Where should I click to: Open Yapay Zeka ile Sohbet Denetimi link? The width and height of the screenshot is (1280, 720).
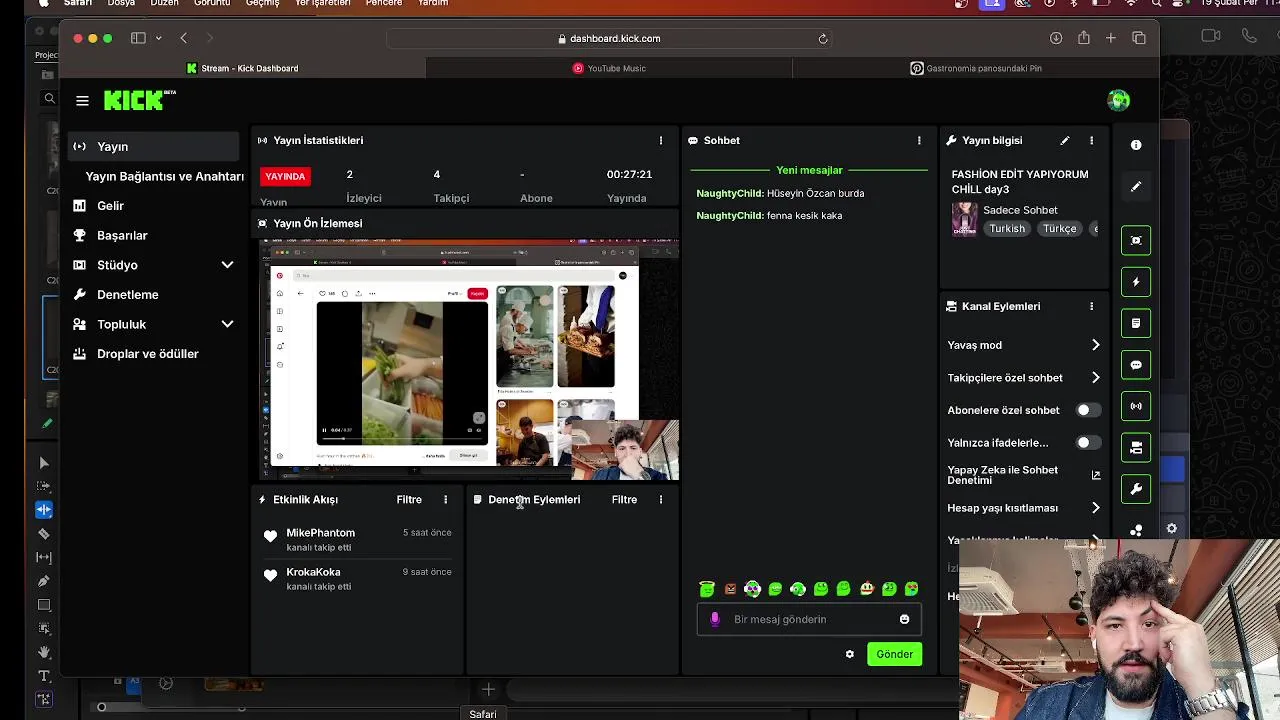(1024, 475)
